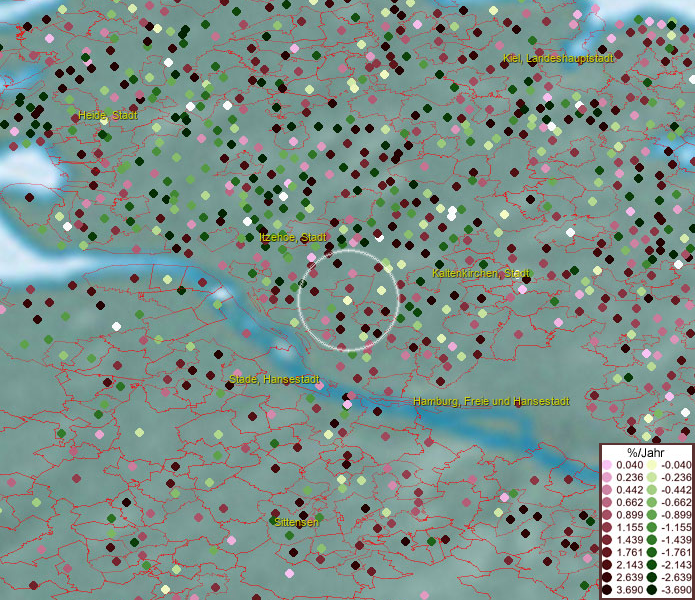Select the -0.442 light green swatch
Viewport: 695px width, 600px height.
click(652, 490)
